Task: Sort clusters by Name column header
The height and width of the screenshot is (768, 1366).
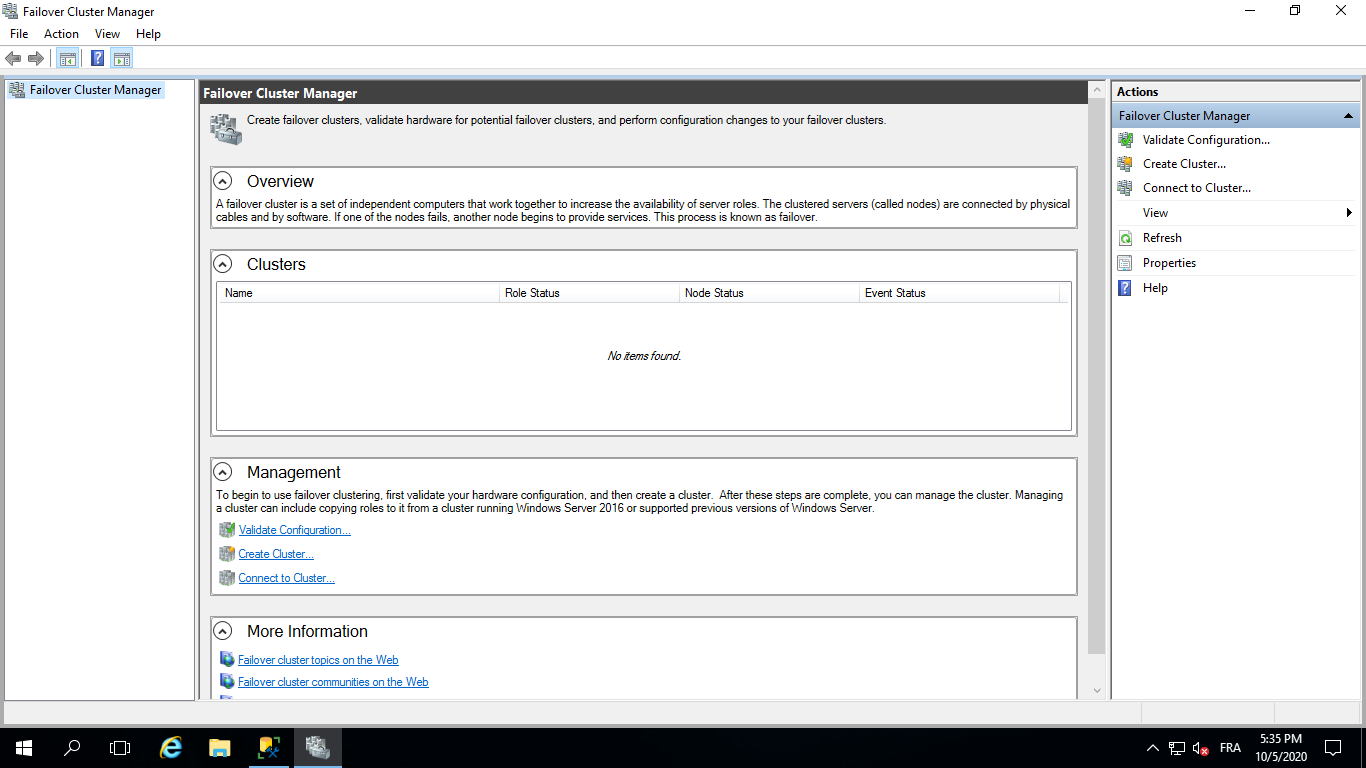Action: tap(358, 293)
